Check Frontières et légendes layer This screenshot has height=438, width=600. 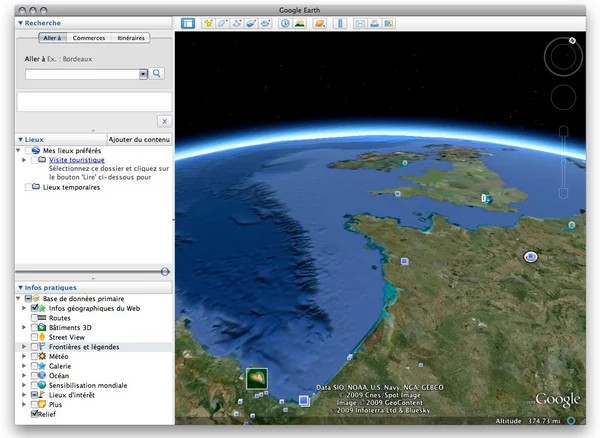[x=34, y=347]
